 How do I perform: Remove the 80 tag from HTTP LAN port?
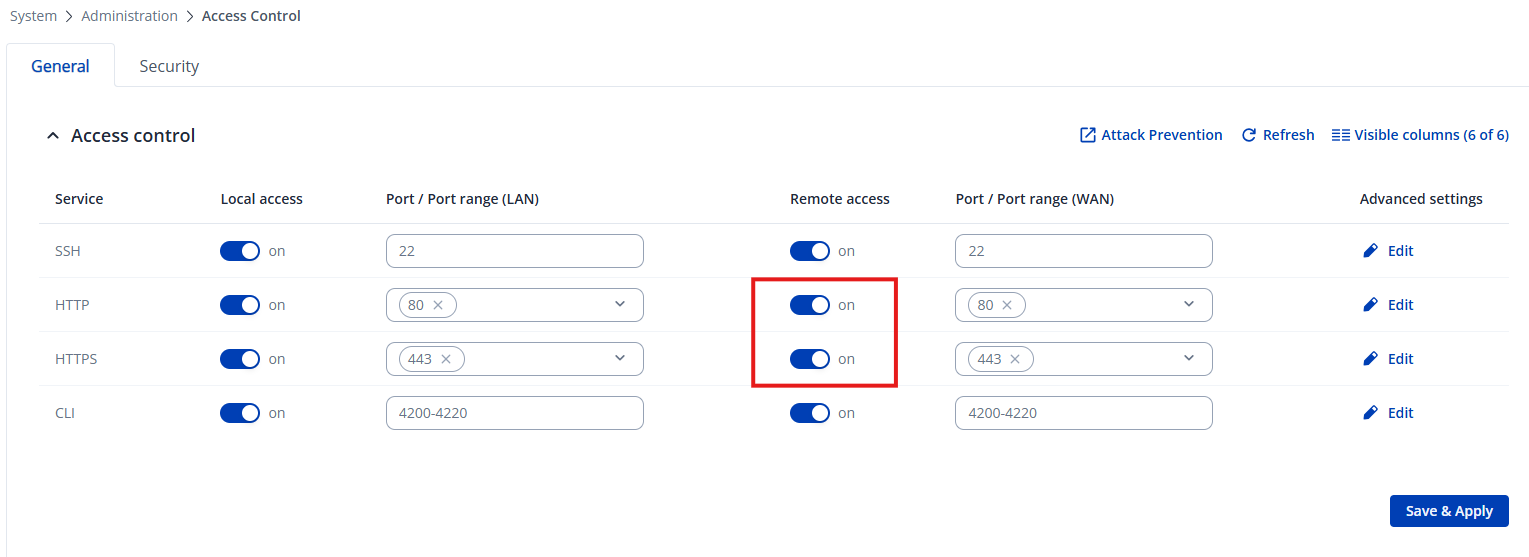[x=438, y=305]
